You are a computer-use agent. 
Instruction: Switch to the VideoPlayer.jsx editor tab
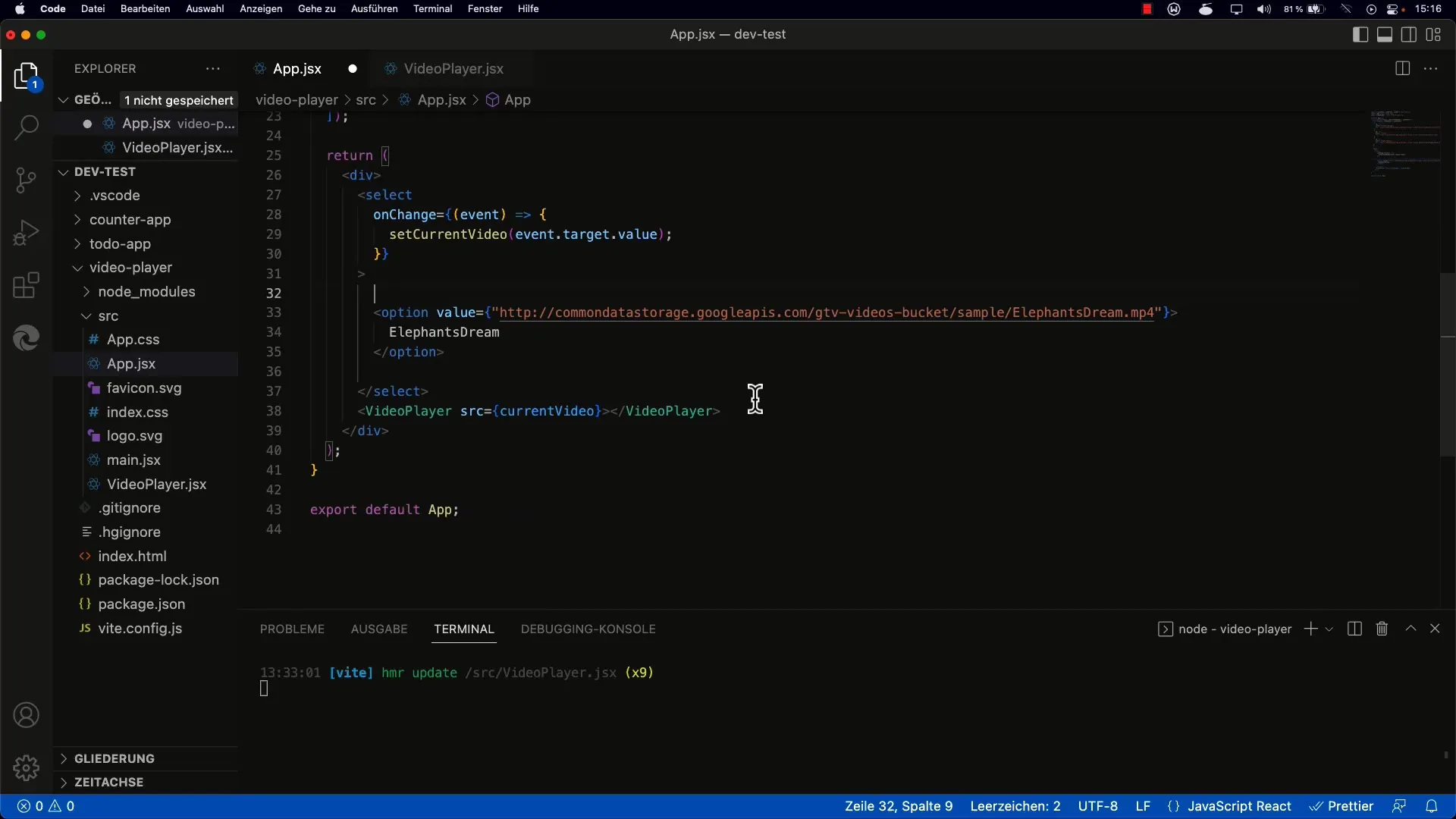point(453,69)
